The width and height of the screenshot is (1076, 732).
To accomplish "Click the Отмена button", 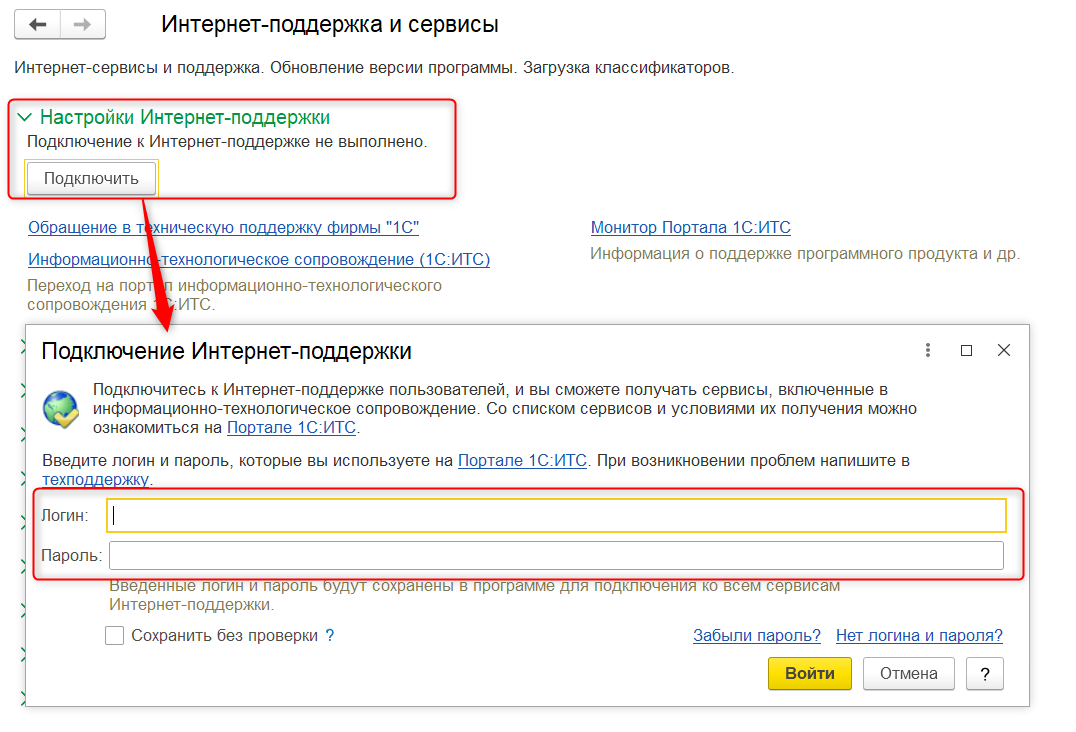I will click(909, 674).
